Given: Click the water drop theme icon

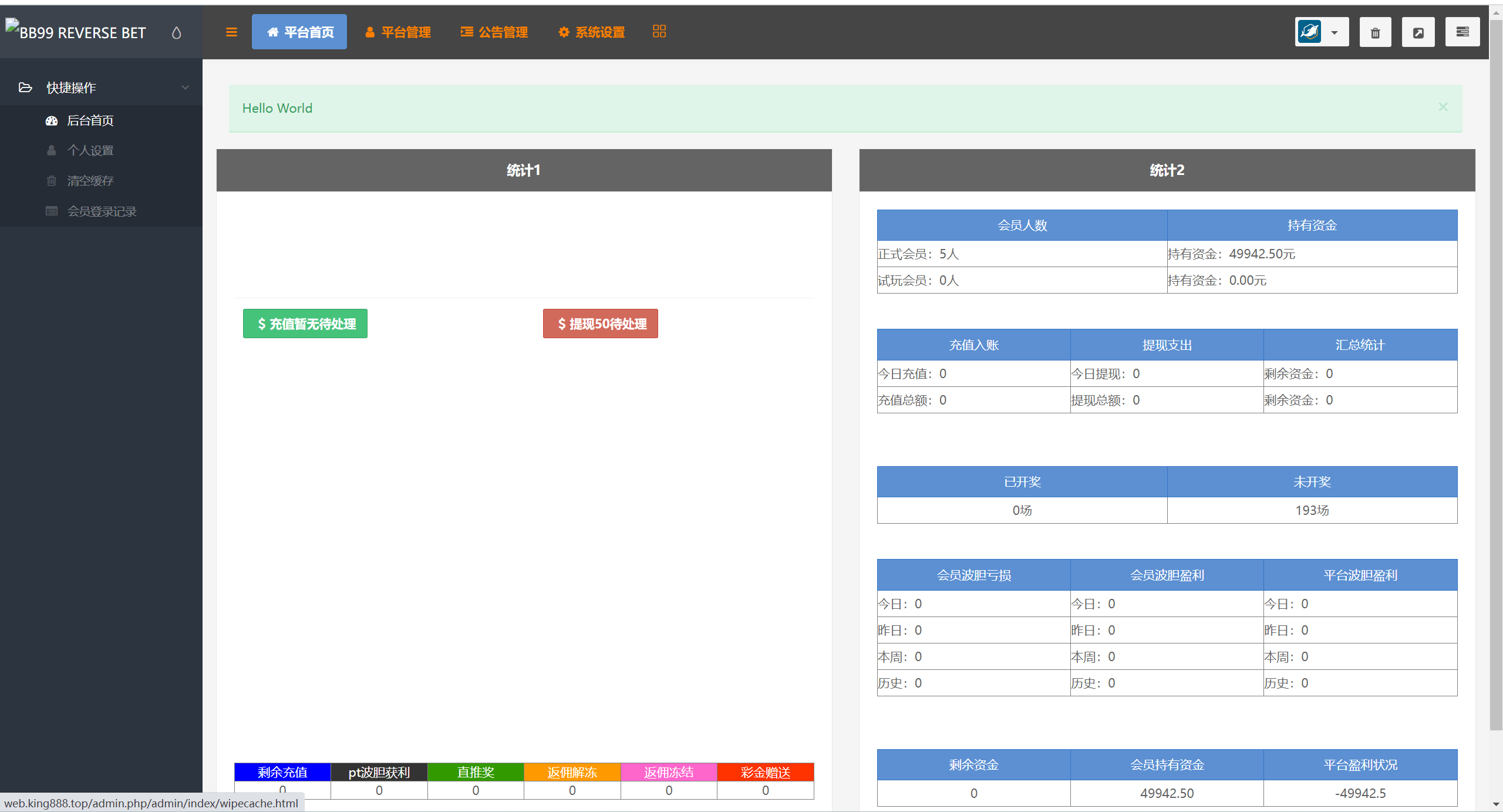Looking at the screenshot, I should click(176, 33).
